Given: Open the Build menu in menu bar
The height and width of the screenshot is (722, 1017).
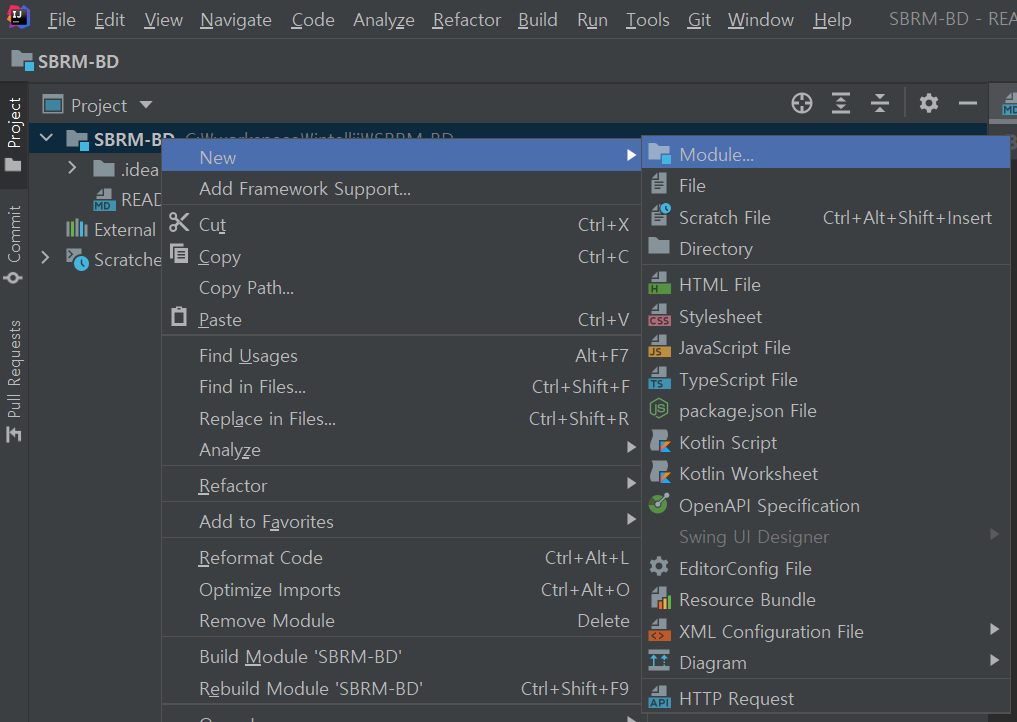Looking at the screenshot, I should (538, 20).
